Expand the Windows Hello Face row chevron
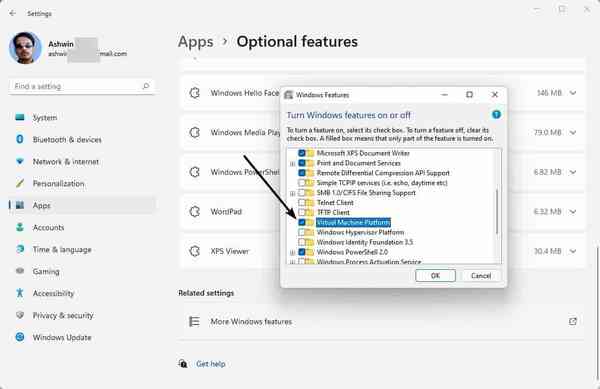Viewport: 600px width, 389px height. 573,93
